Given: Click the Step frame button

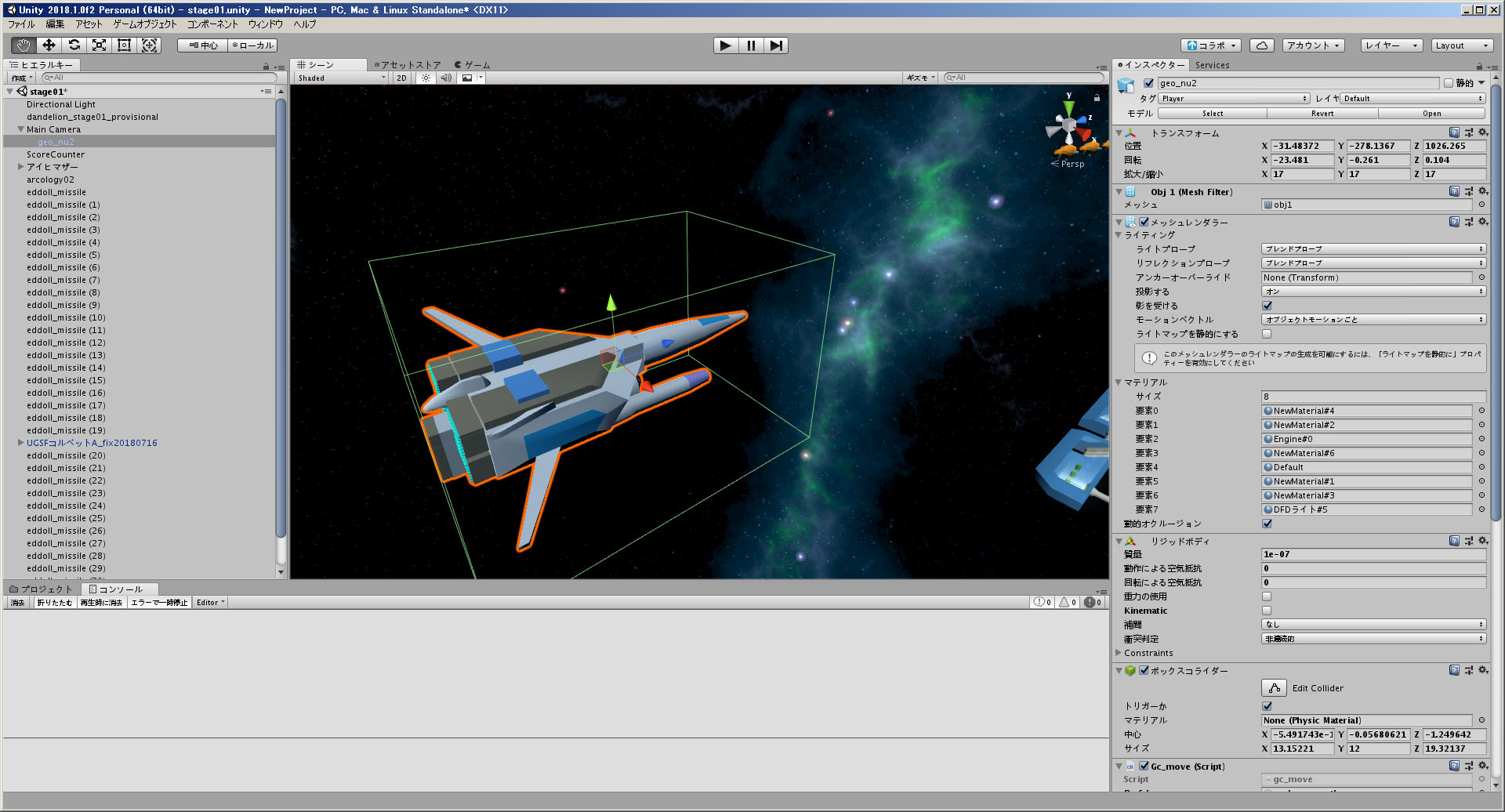Looking at the screenshot, I should [776, 45].
